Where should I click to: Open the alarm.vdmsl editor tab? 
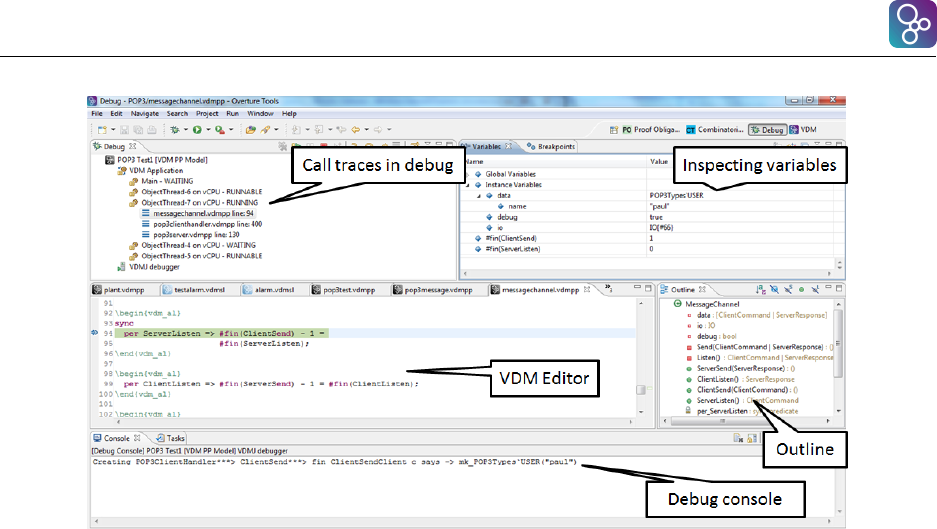pyautogui.click(x=268, y=290)
